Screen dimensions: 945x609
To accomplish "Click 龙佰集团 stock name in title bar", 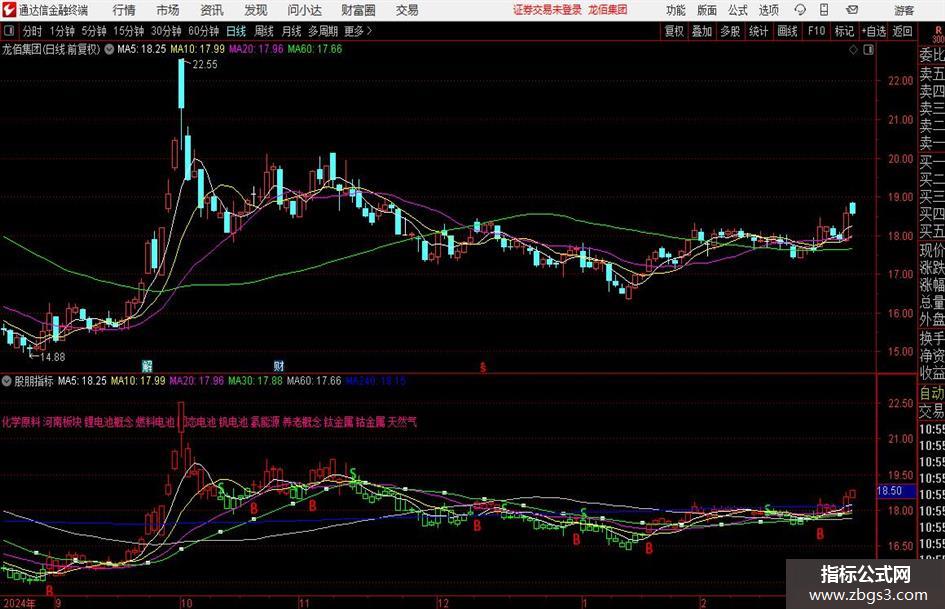I will [x=608, y=10].
